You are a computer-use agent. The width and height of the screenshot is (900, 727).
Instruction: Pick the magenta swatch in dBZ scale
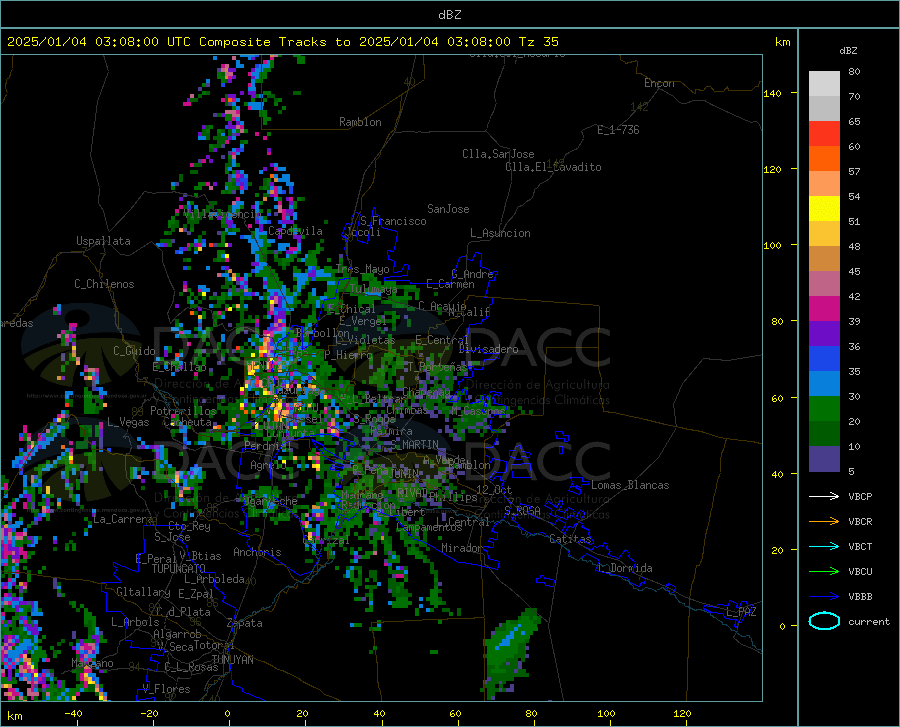coord(824,309)
